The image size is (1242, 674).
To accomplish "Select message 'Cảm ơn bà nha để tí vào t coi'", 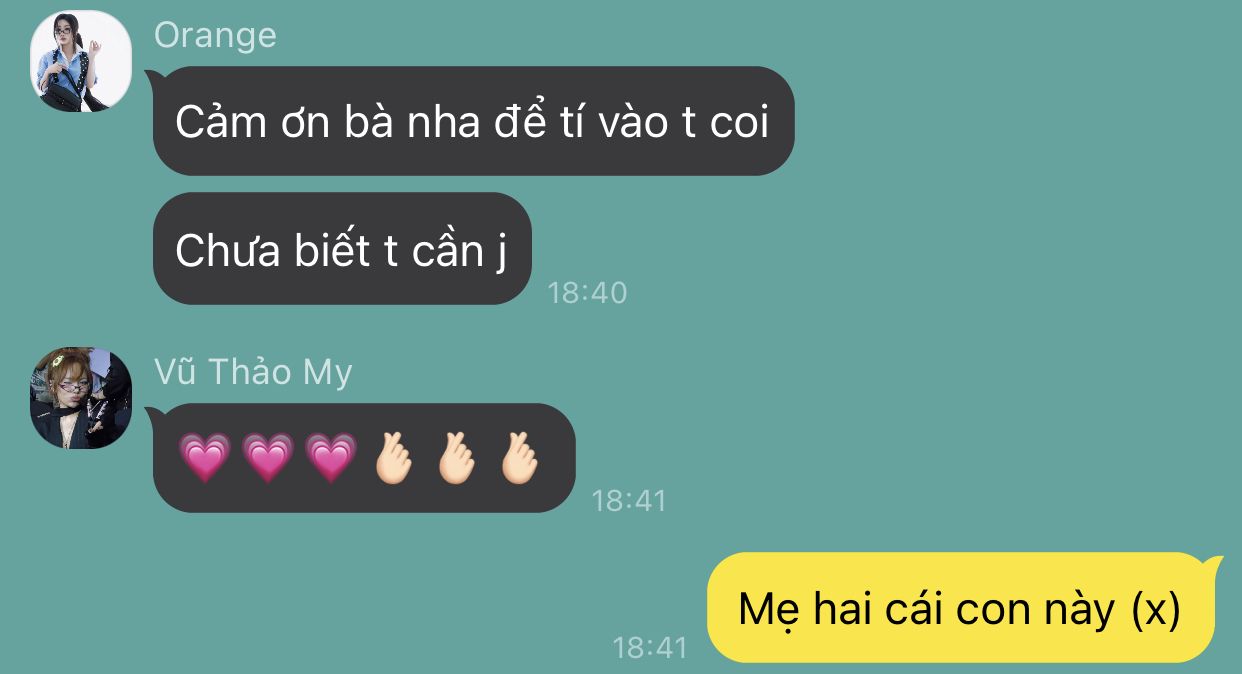I will [473, 121].
